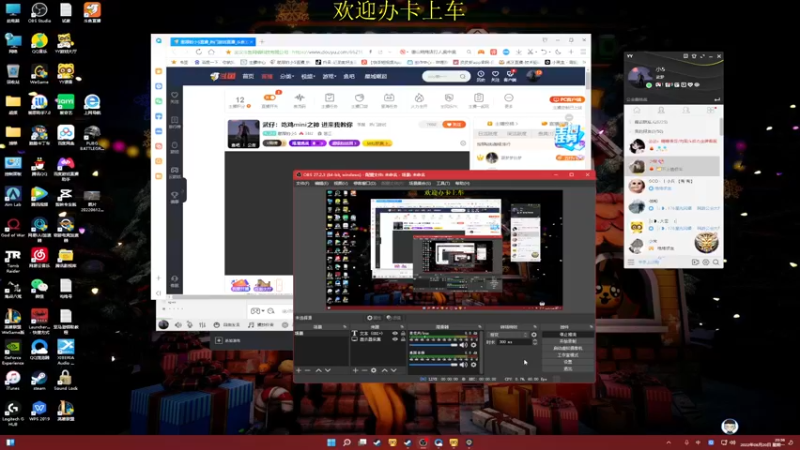Mute the first mixer audio channel
The width and height of the screenshot is (800, 450).
[x=463, y=345]
